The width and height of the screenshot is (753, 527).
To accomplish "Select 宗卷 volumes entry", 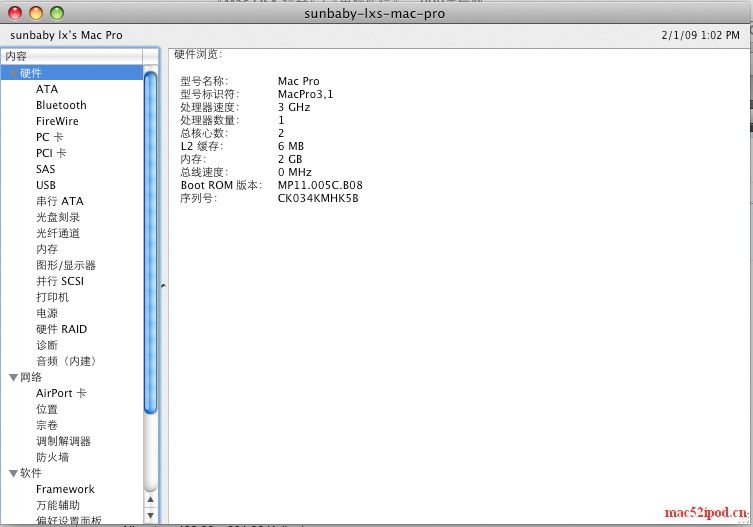I will pos(47,425).
